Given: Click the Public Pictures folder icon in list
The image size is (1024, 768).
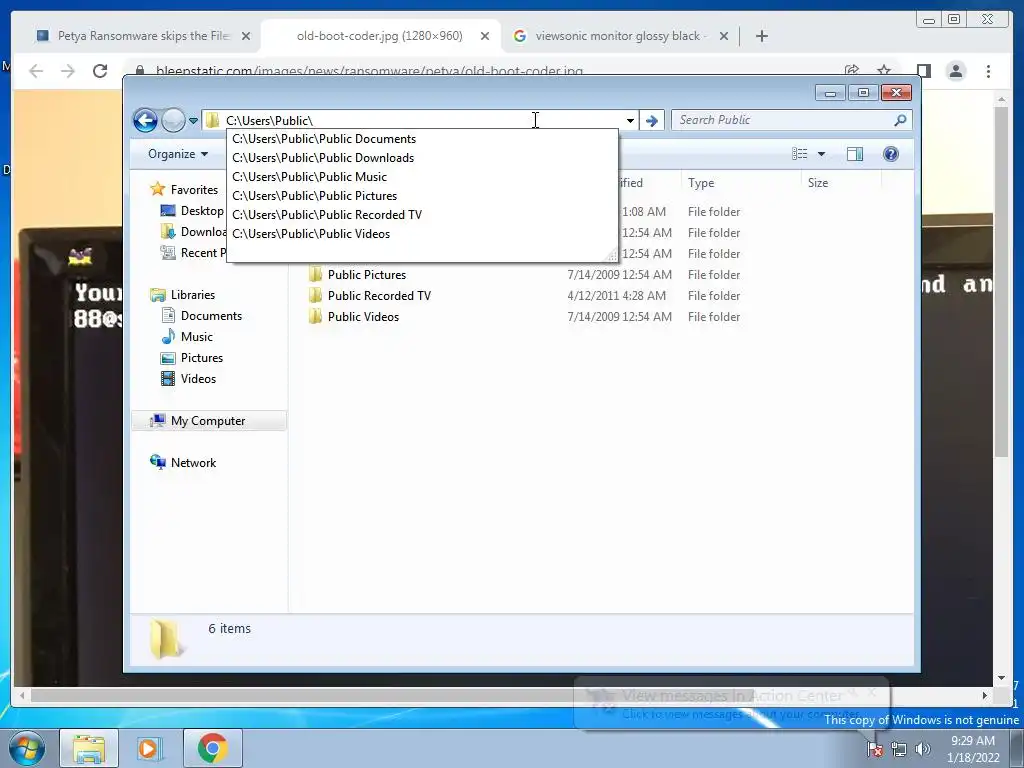Looking at the screenshot, I should (x=315, y=275).
